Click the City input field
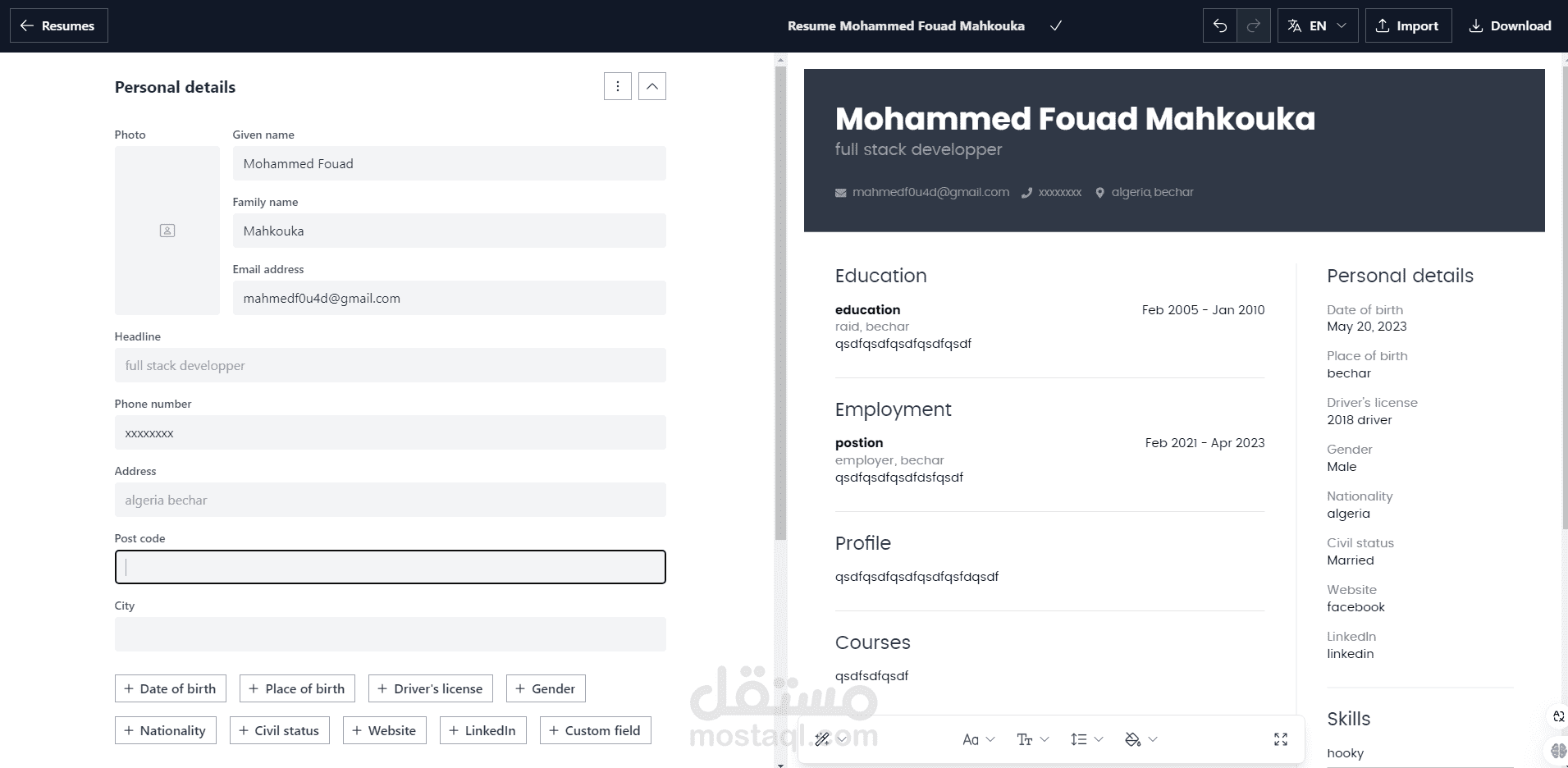The height and width of the screenshot is (768, 1568). [x=390, y=634]
